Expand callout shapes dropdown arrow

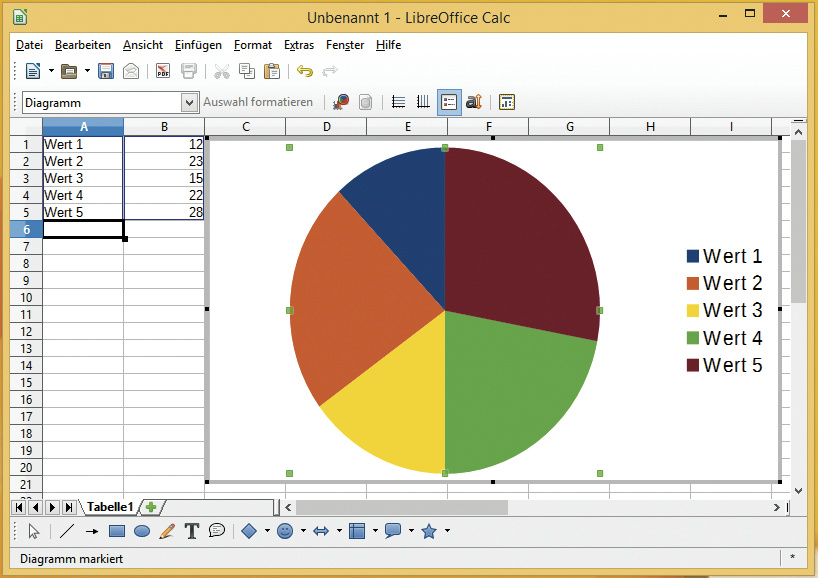(x=411, y=531)
